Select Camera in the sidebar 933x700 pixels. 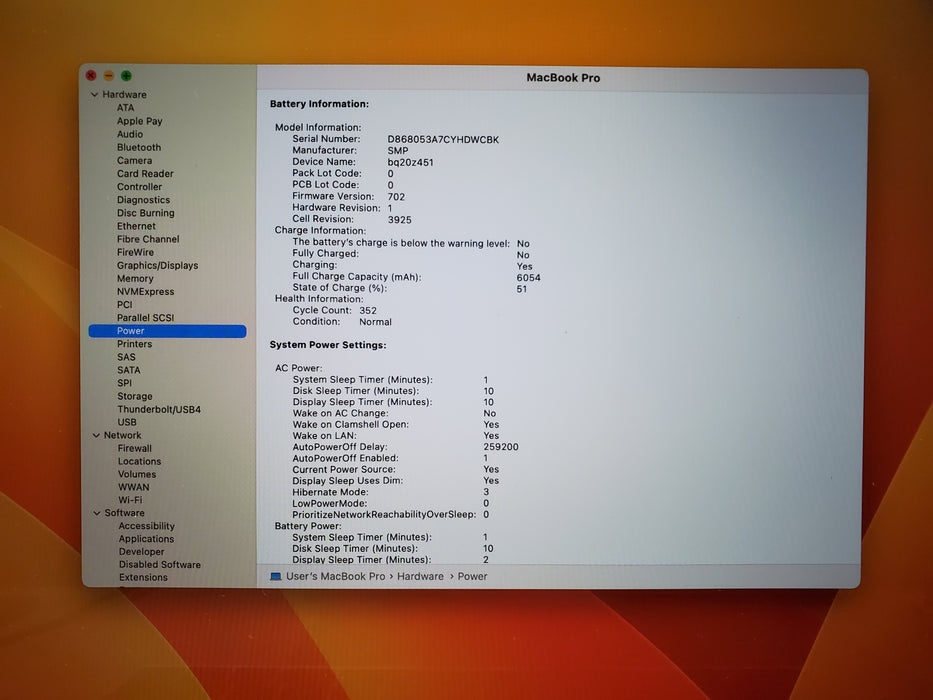coord(134,160)
